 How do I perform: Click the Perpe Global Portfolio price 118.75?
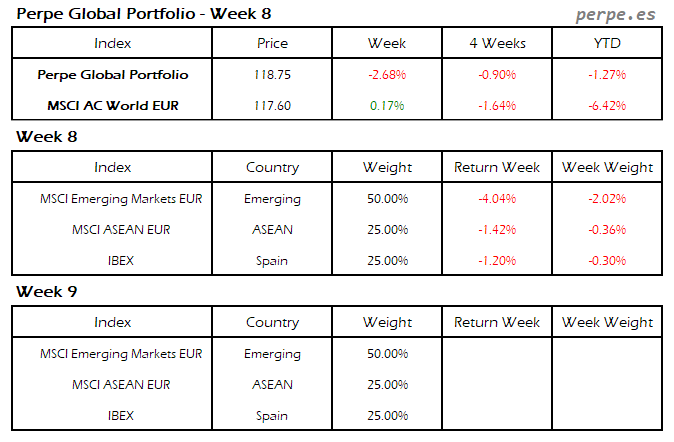coord(272,75)
